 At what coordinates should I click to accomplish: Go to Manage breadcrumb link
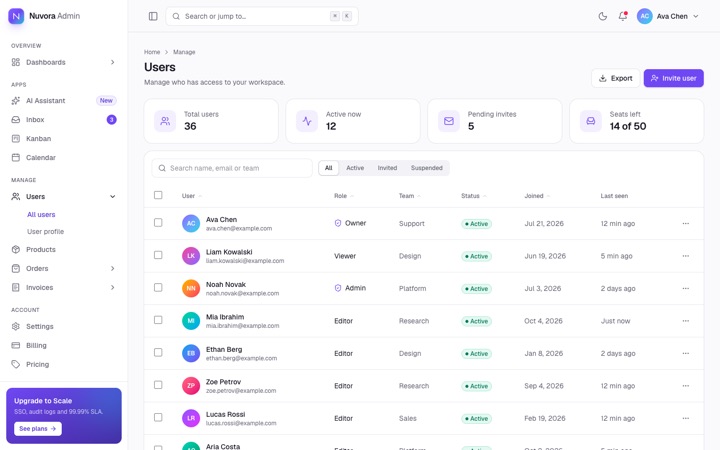click(184, 52)
